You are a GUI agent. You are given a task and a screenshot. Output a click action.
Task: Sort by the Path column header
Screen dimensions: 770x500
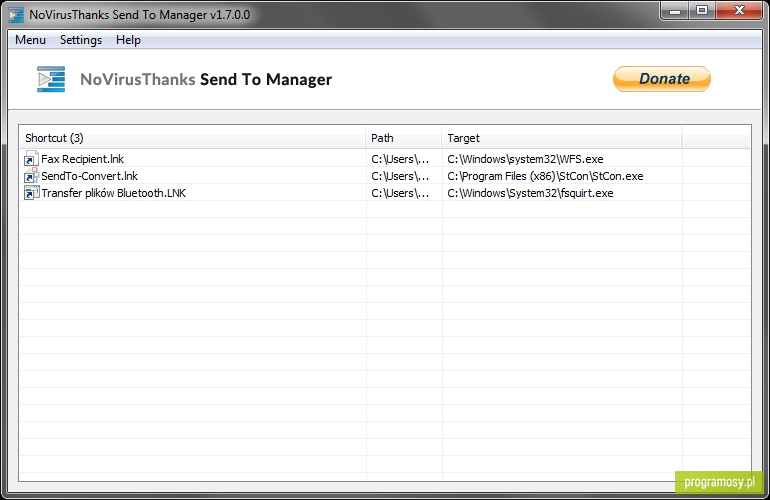tap(404, 138)
